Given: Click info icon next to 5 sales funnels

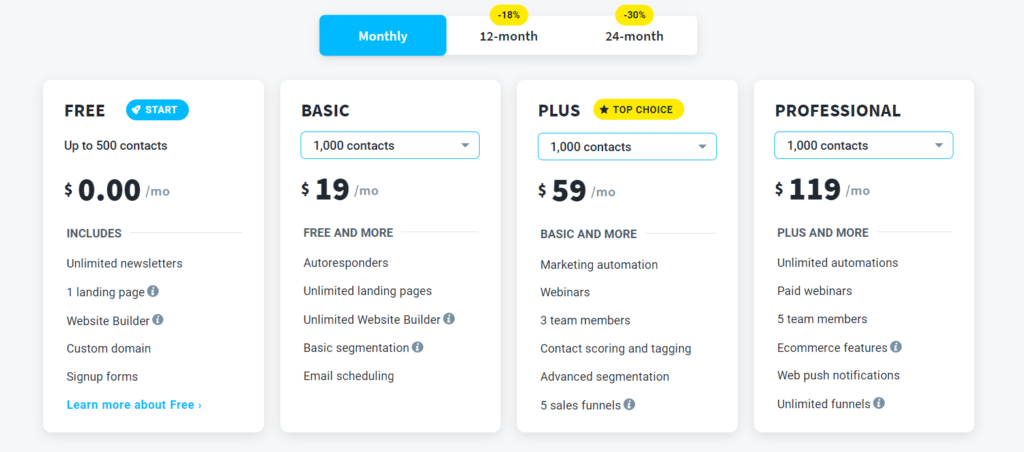Looking at the screenshot, I should coord(629,405).
